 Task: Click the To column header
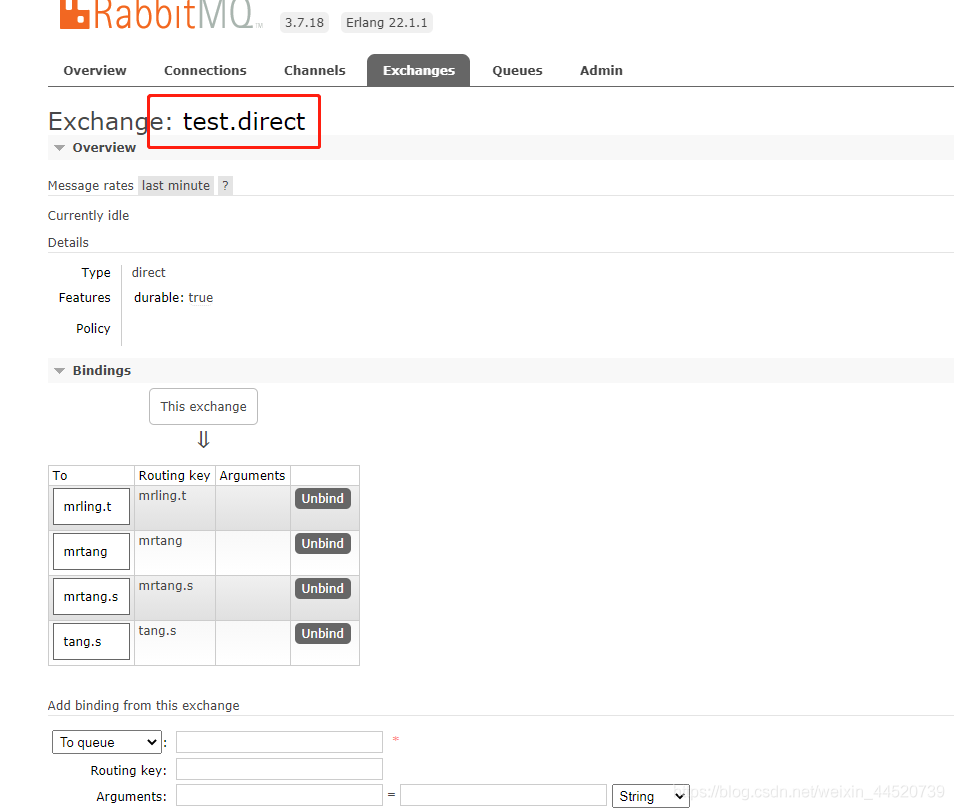click(x=91, y=475)
